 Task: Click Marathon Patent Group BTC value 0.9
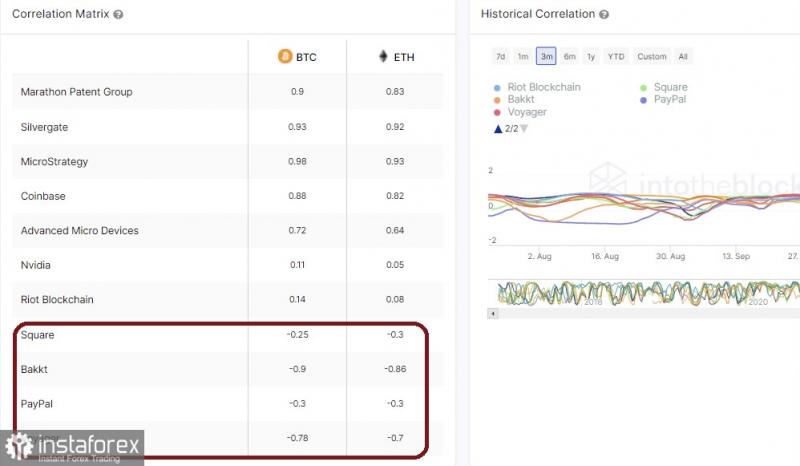(297, 91)
